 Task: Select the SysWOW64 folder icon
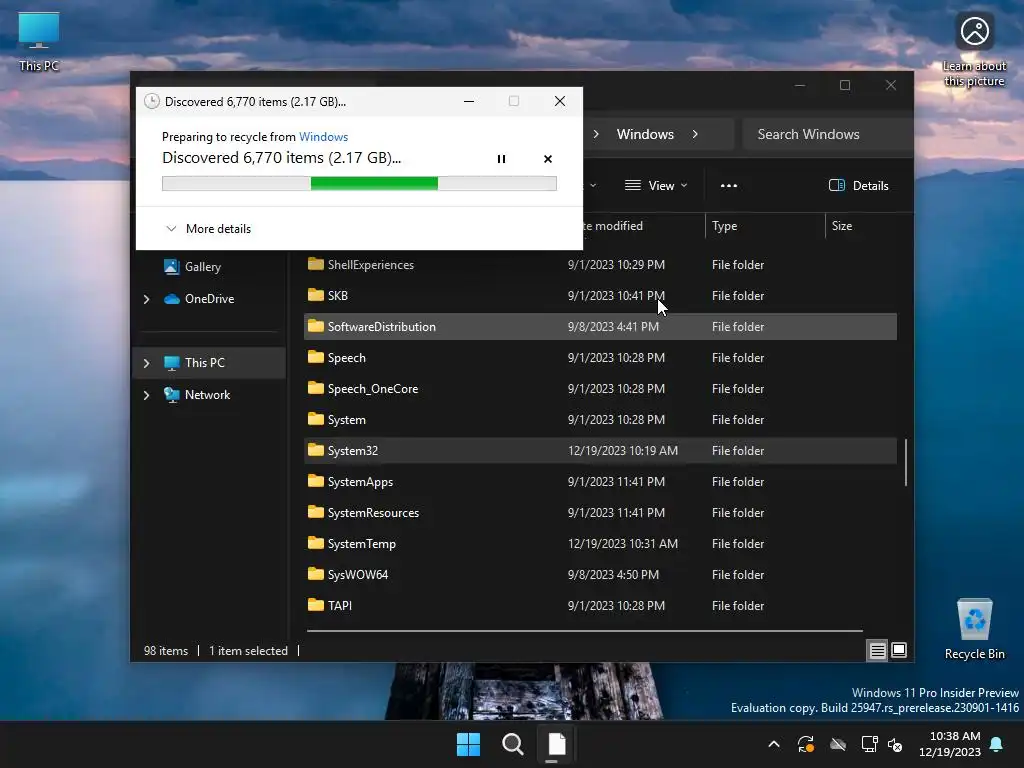(x=316, y=574)
